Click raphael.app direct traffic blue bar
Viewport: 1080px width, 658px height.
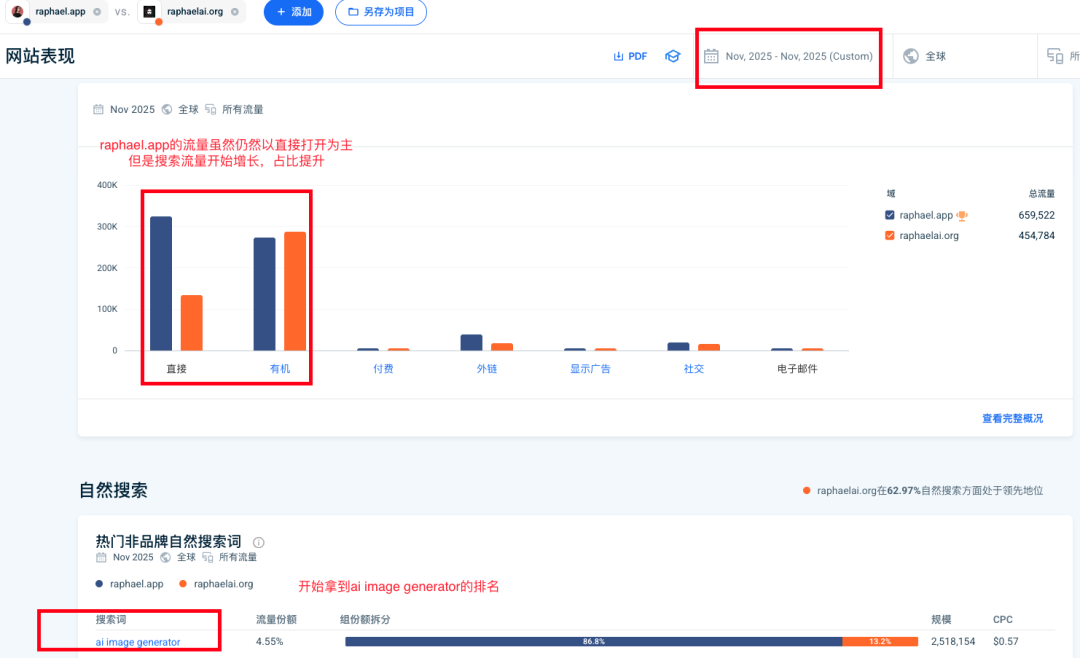pos(161,283)
